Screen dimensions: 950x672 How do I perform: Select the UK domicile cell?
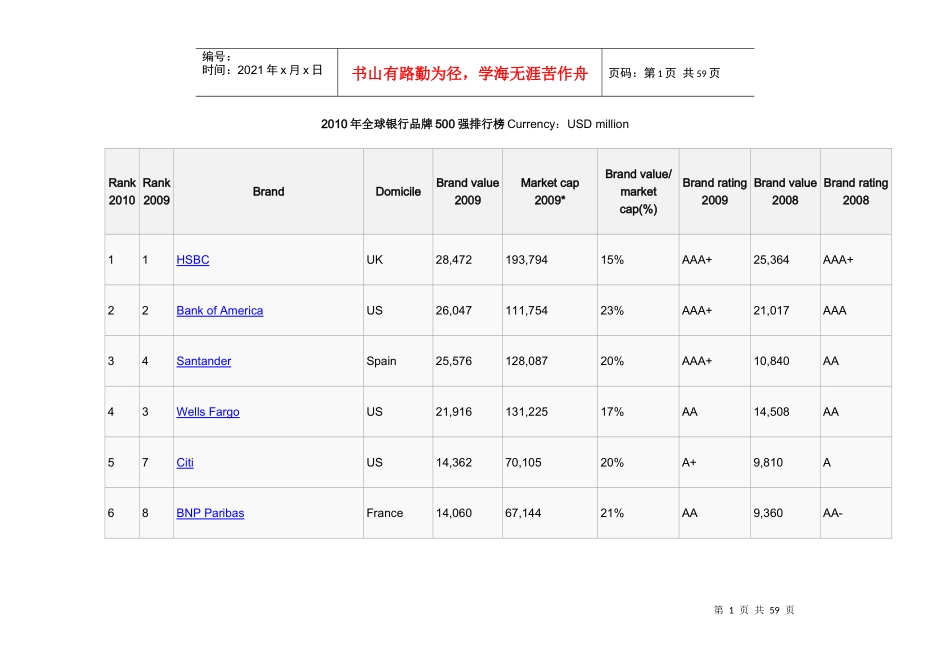click(398, 260)
